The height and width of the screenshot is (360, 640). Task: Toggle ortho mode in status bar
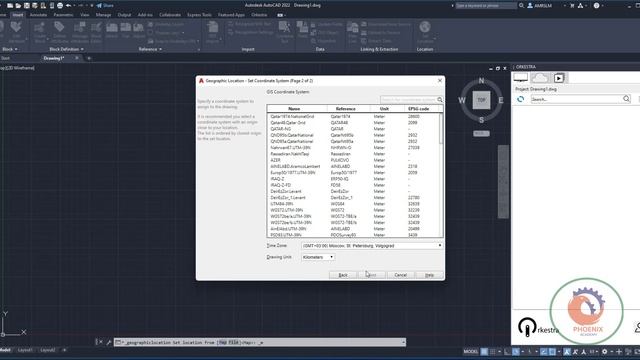(507, 351)
